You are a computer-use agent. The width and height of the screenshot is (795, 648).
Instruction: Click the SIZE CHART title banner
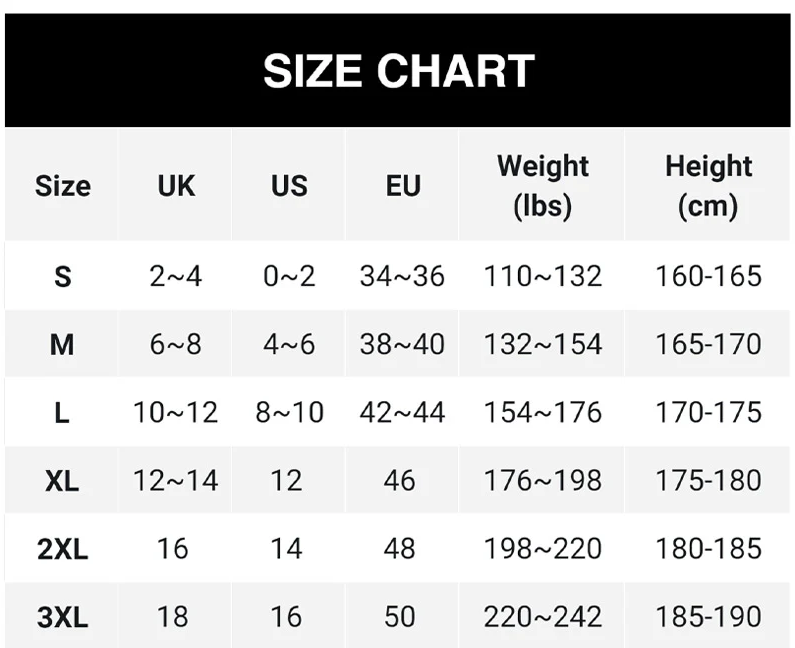tap(398, 71)
